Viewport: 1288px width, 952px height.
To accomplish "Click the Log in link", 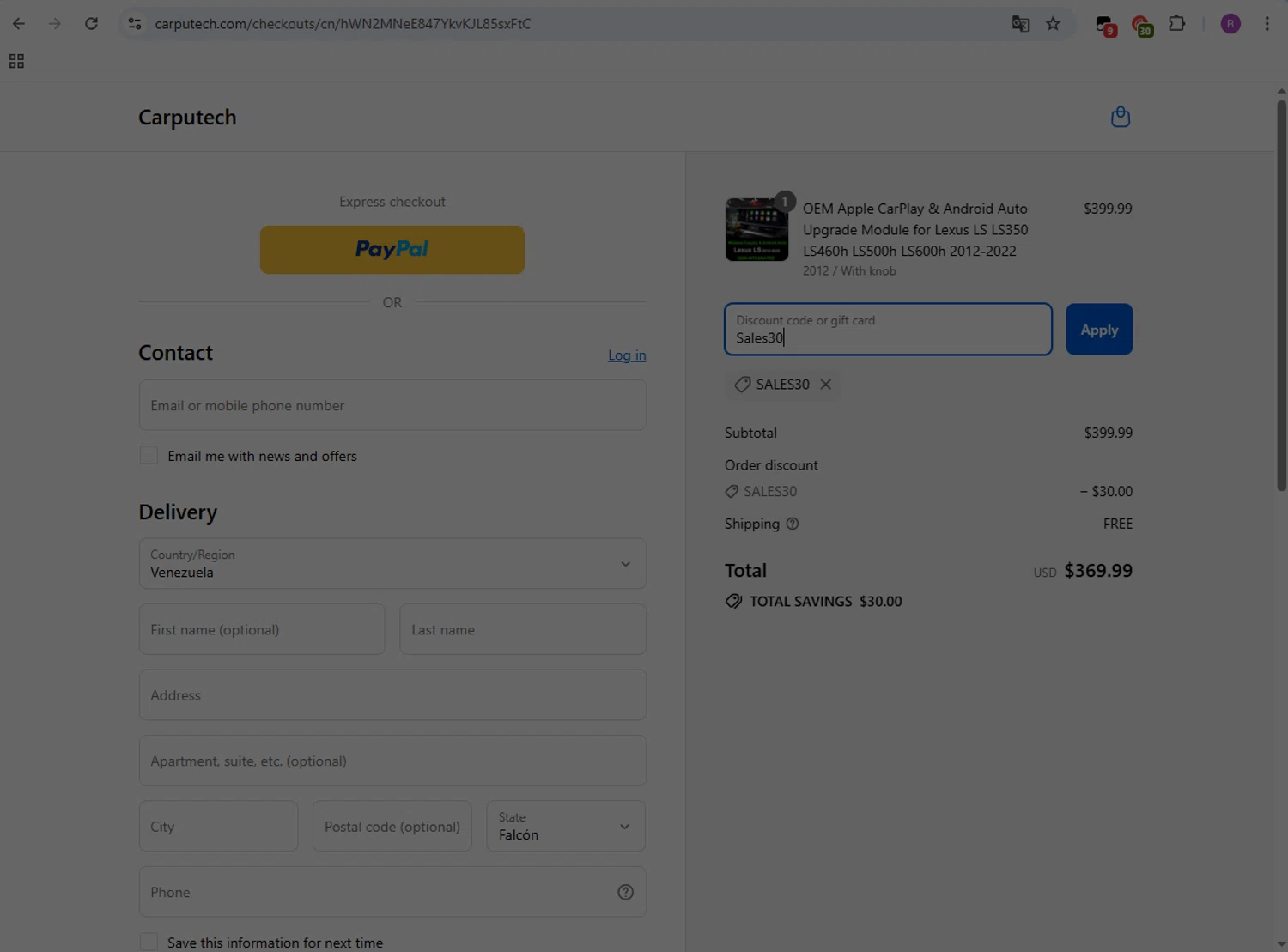I will [x=627, y=355].
